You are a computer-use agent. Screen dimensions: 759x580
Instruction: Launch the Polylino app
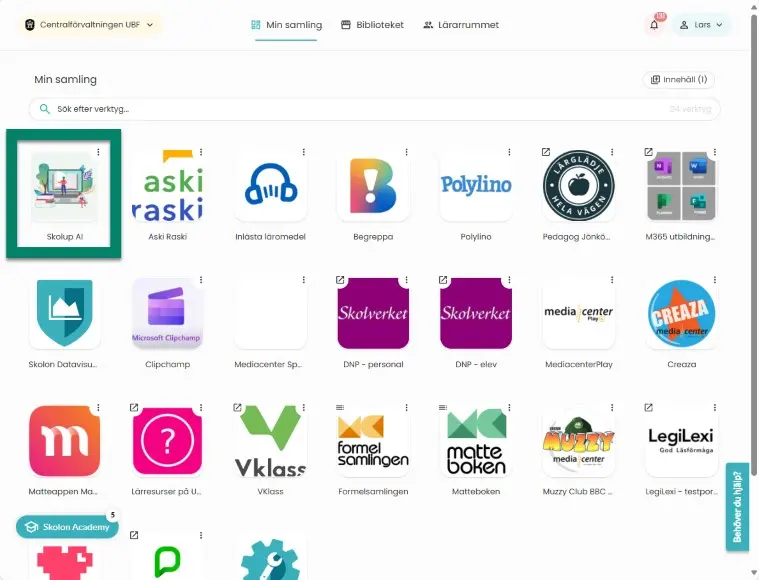pyautogui.click(x=476, y=186)
